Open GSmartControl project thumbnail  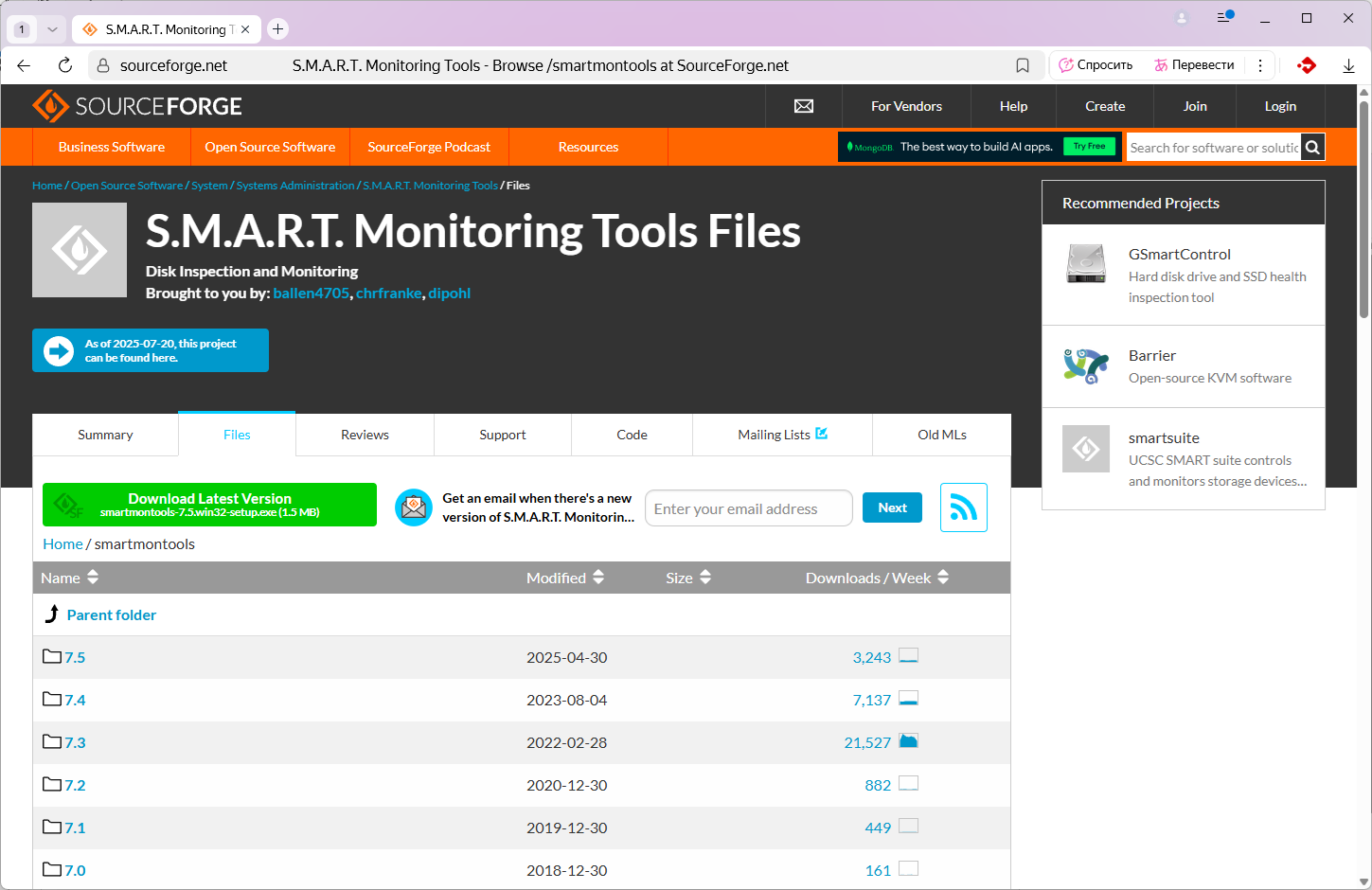point(1086,264)
